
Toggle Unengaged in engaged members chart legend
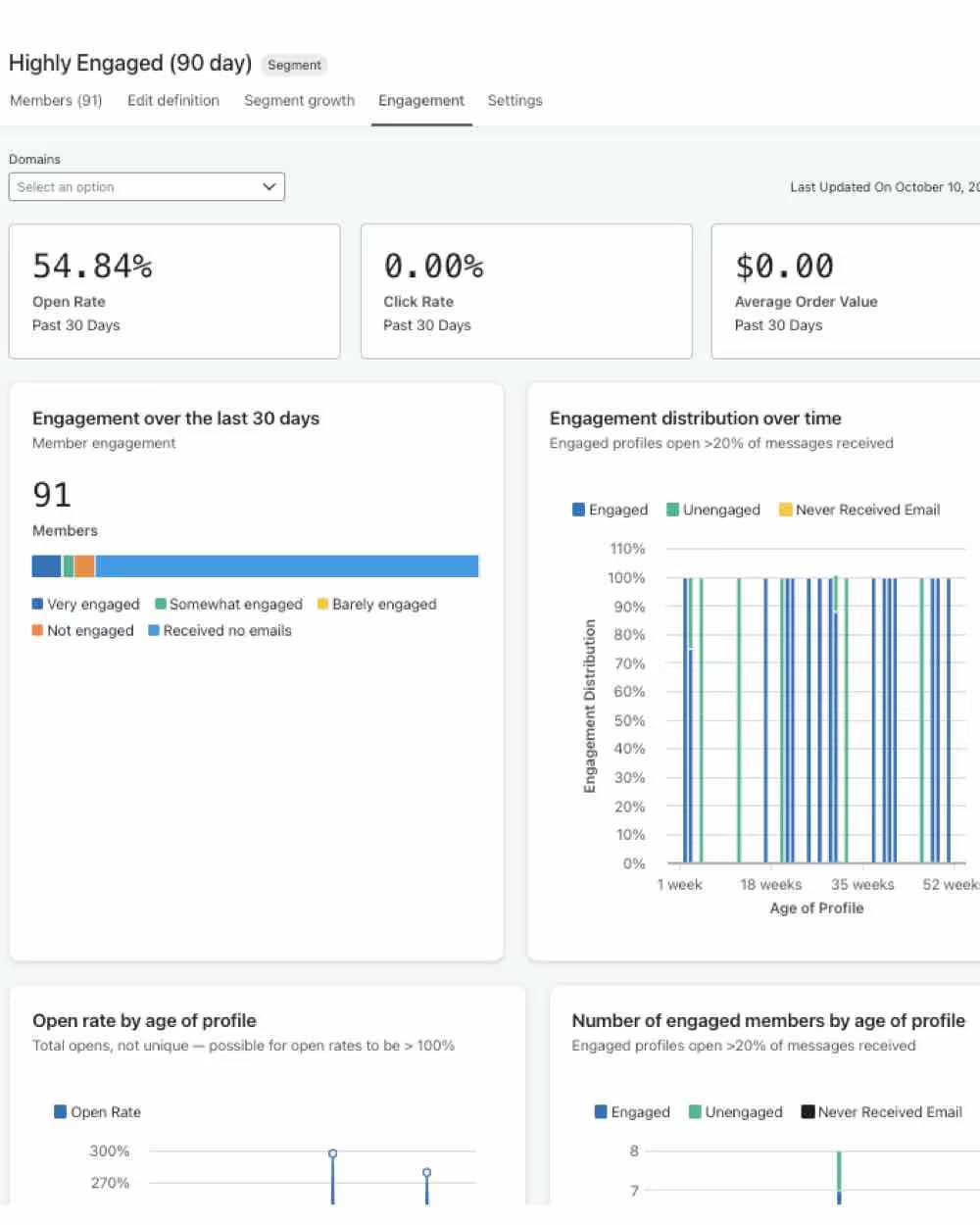tap(694, 1111)
